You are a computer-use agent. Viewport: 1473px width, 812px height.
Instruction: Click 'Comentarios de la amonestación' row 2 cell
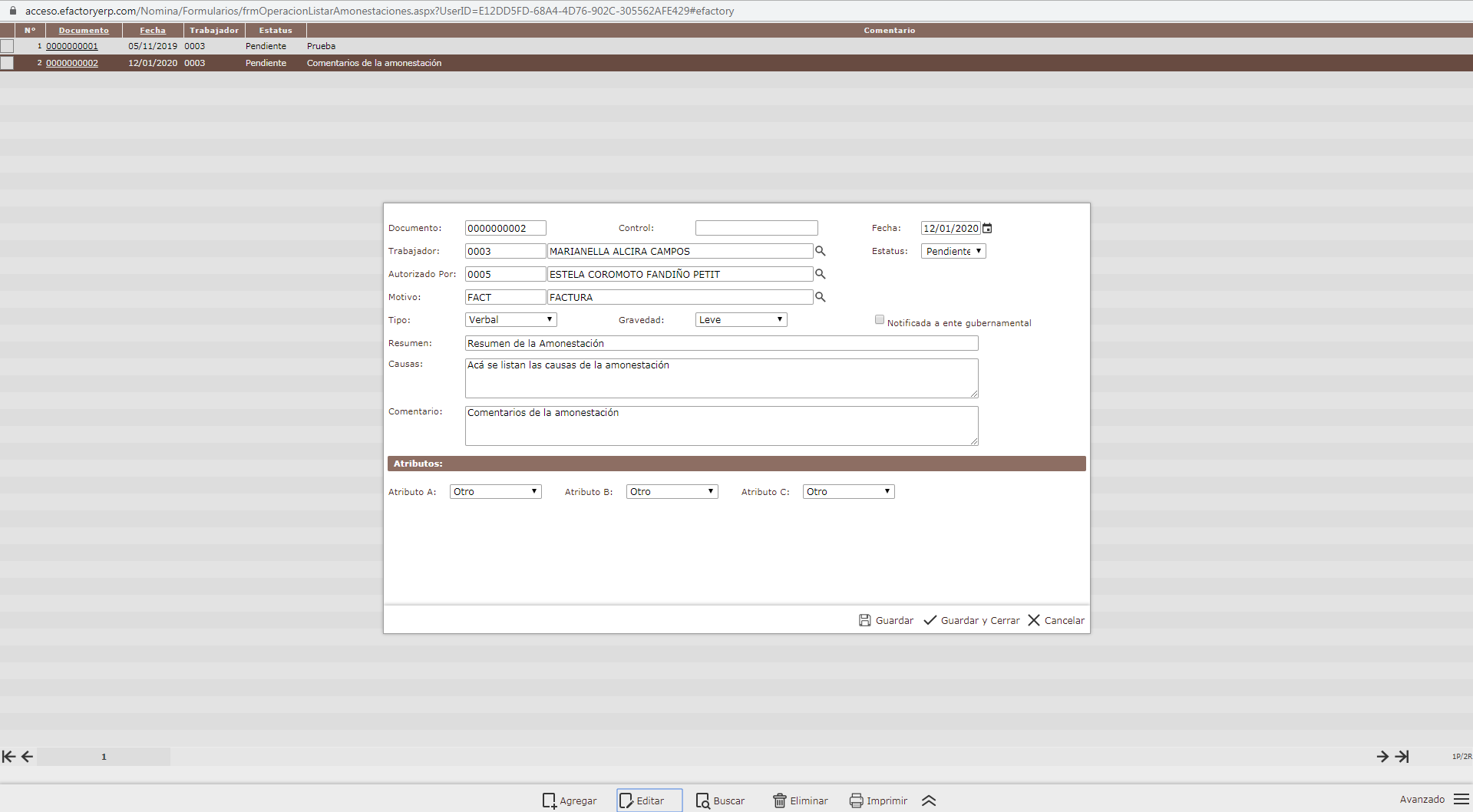coord(374,63)
